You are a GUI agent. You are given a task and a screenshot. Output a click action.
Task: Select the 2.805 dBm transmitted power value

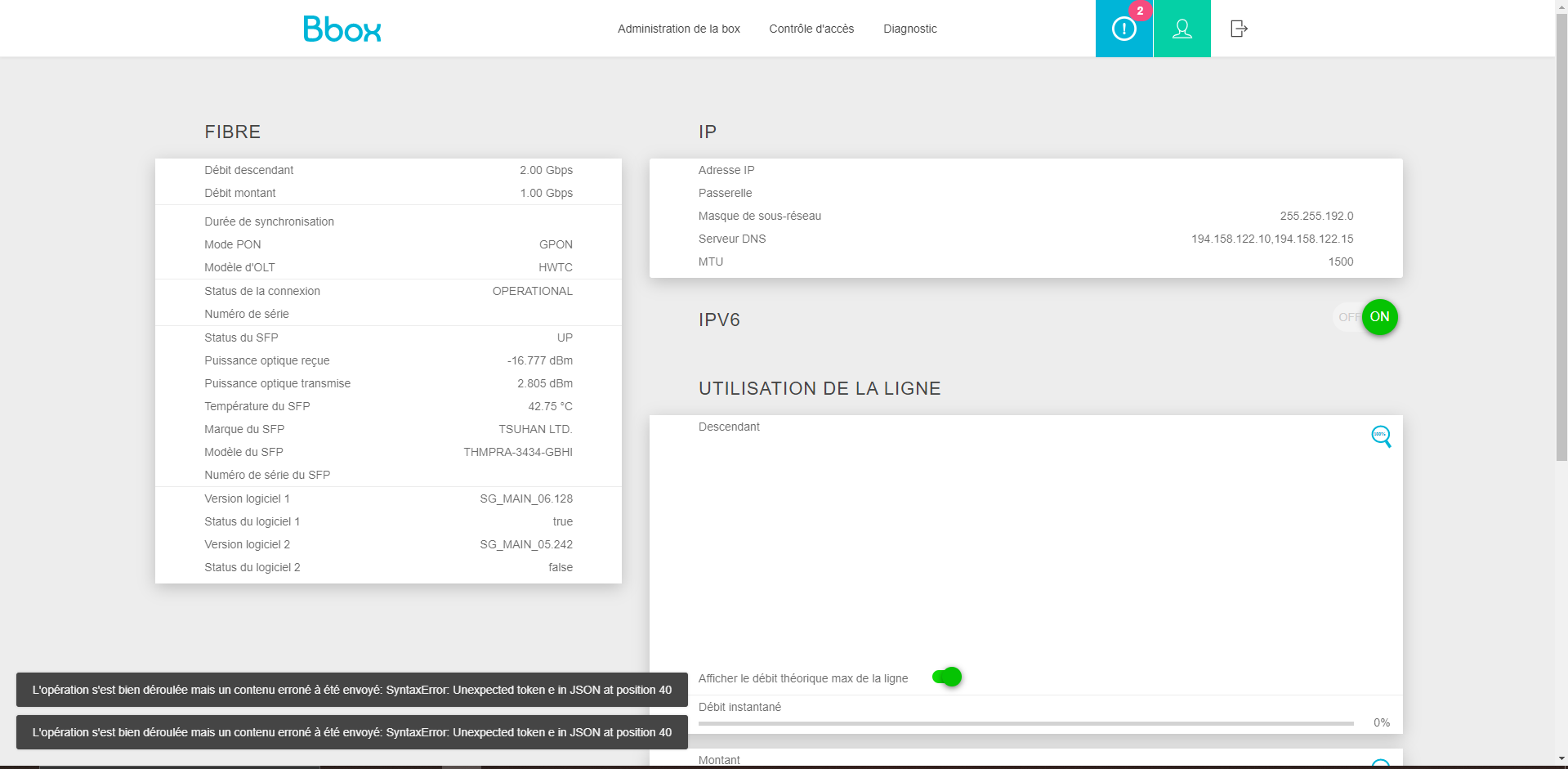point(545,383)
